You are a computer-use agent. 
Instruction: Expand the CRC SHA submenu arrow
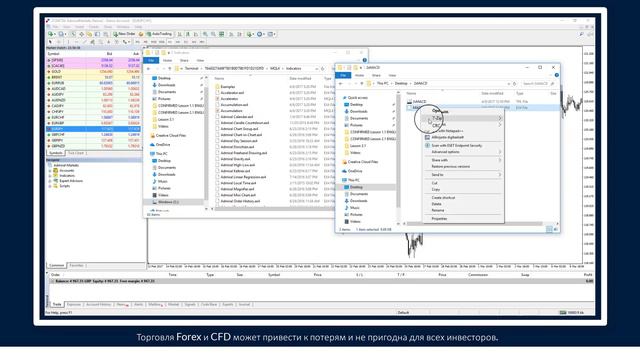[500, 125]
